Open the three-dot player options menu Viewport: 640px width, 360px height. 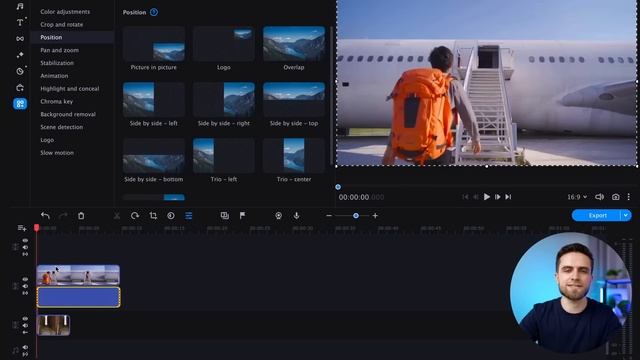629,197
